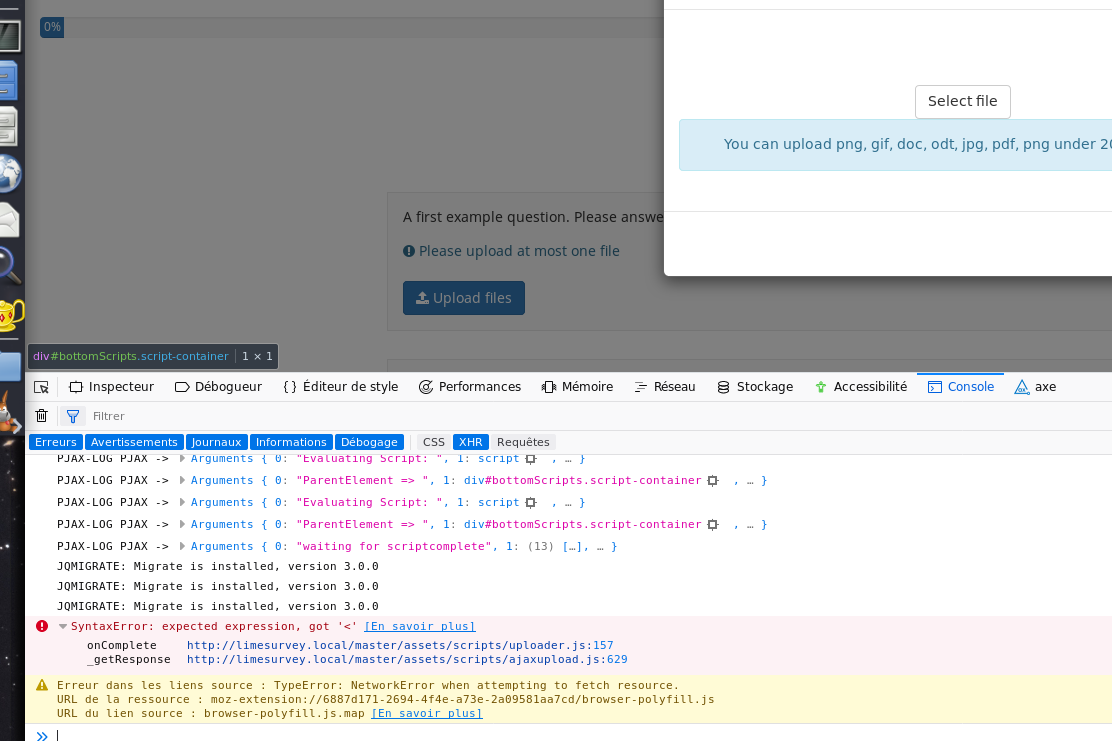Collapse the SyntaxError stack trace
The width and height of the screenshot is (1112, 741).
tap(63, 627)
